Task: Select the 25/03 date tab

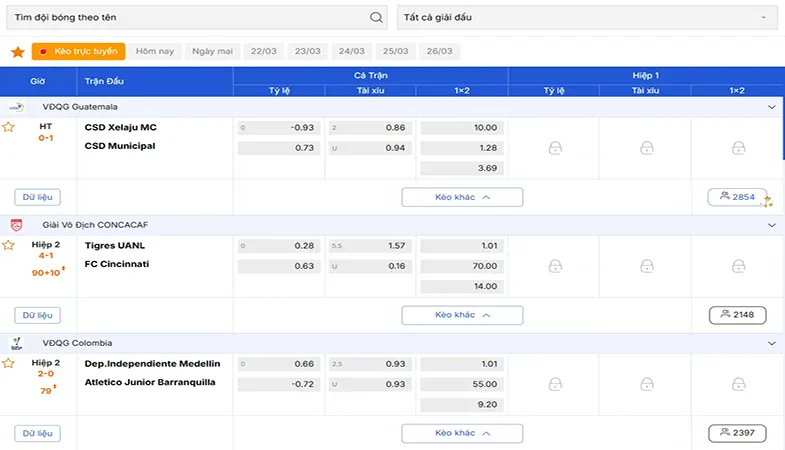Action: (396, 52)
